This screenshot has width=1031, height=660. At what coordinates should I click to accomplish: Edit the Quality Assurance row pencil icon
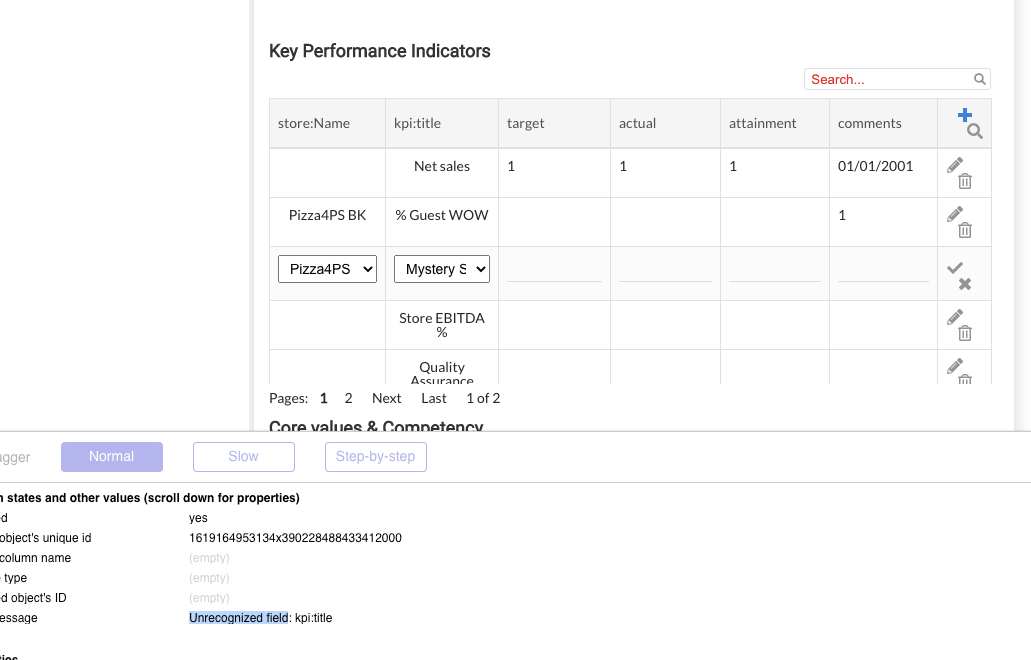tap(955, 365)
